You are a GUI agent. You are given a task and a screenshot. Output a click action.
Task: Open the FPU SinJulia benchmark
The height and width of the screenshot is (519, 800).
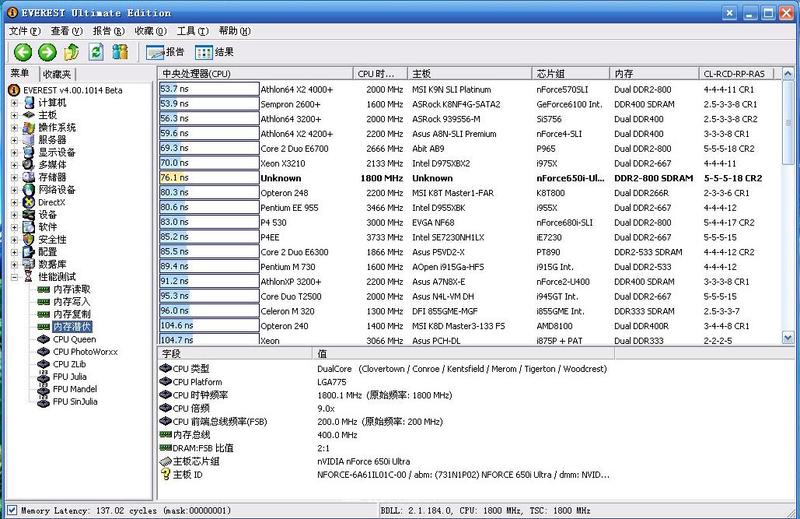(75, 402)
